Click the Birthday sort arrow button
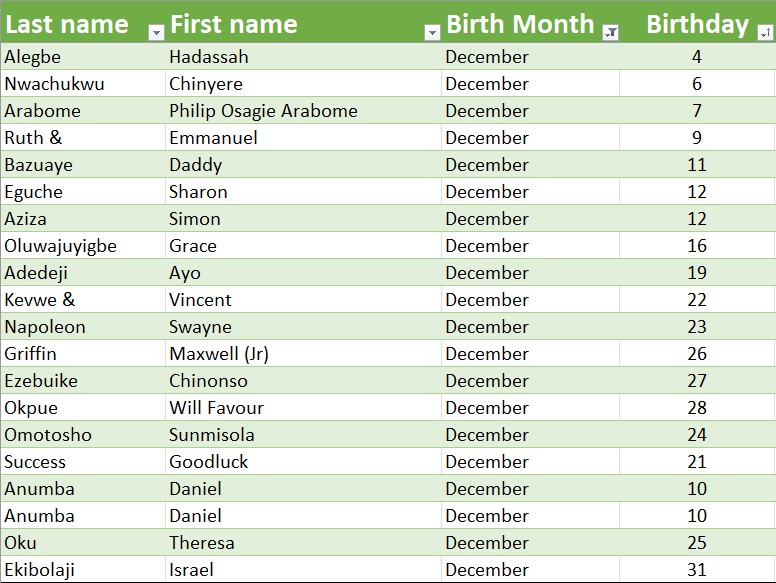 (x=765, y=32)
